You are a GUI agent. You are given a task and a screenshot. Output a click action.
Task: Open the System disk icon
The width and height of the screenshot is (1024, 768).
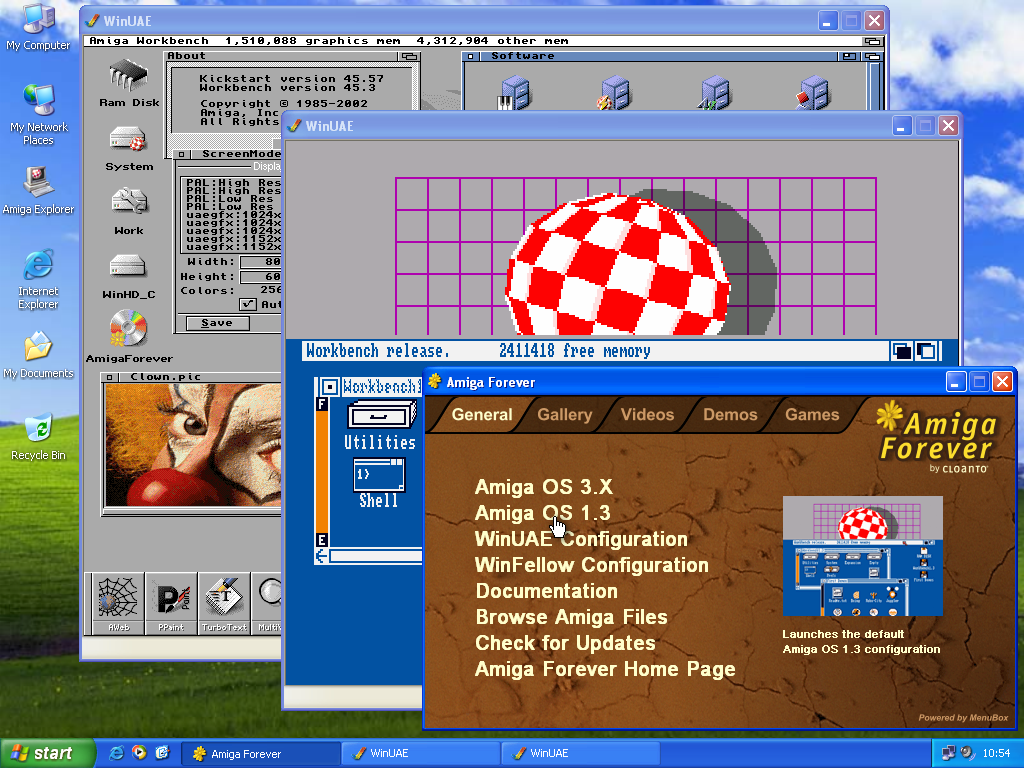coord(129,148)
